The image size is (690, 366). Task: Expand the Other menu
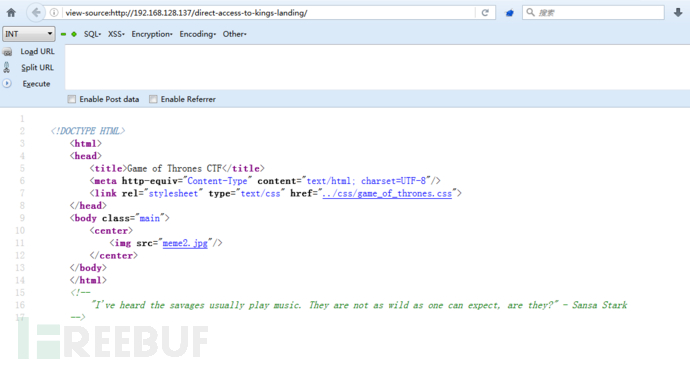pos(235,34)
